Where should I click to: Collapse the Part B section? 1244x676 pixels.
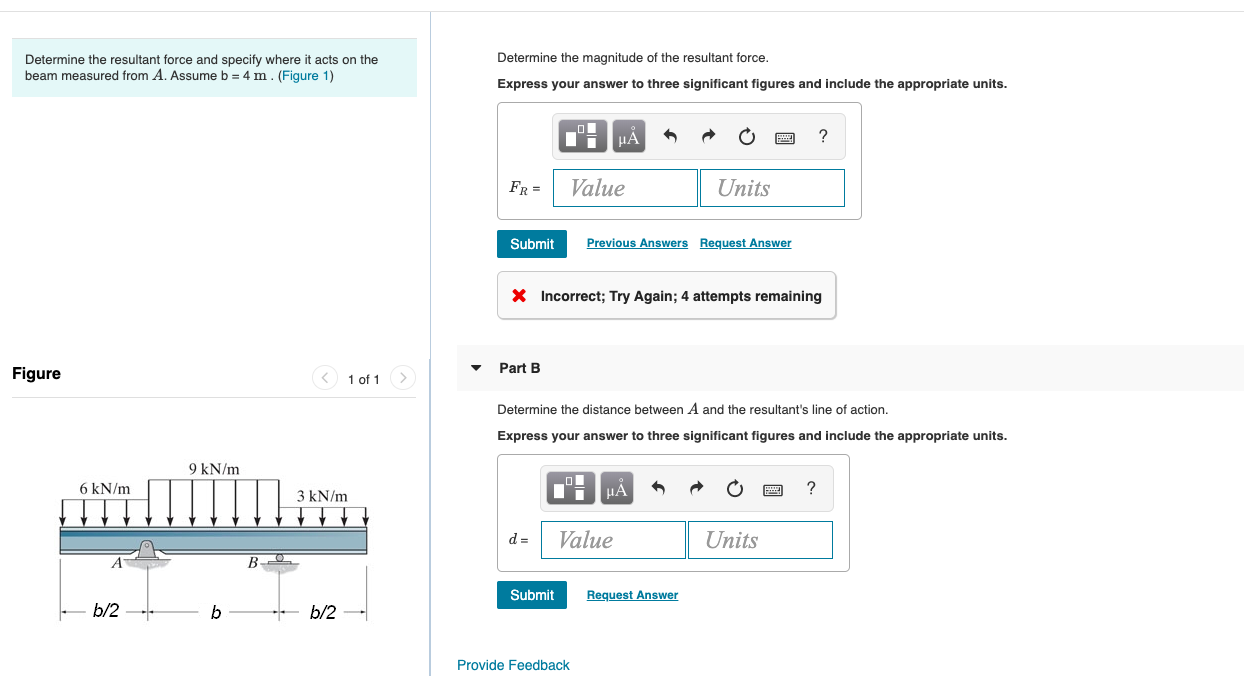click(475, 368)
